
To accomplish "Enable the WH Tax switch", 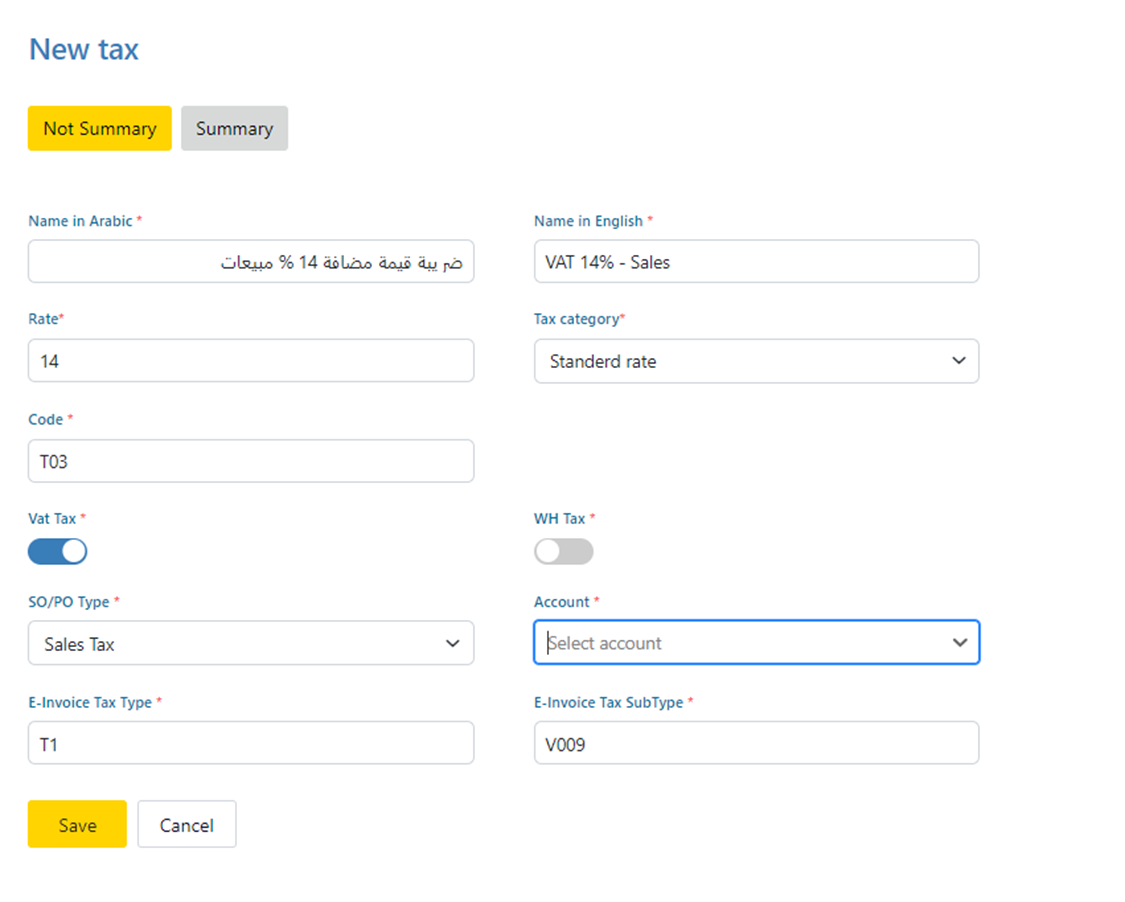I will pos(563,551).
